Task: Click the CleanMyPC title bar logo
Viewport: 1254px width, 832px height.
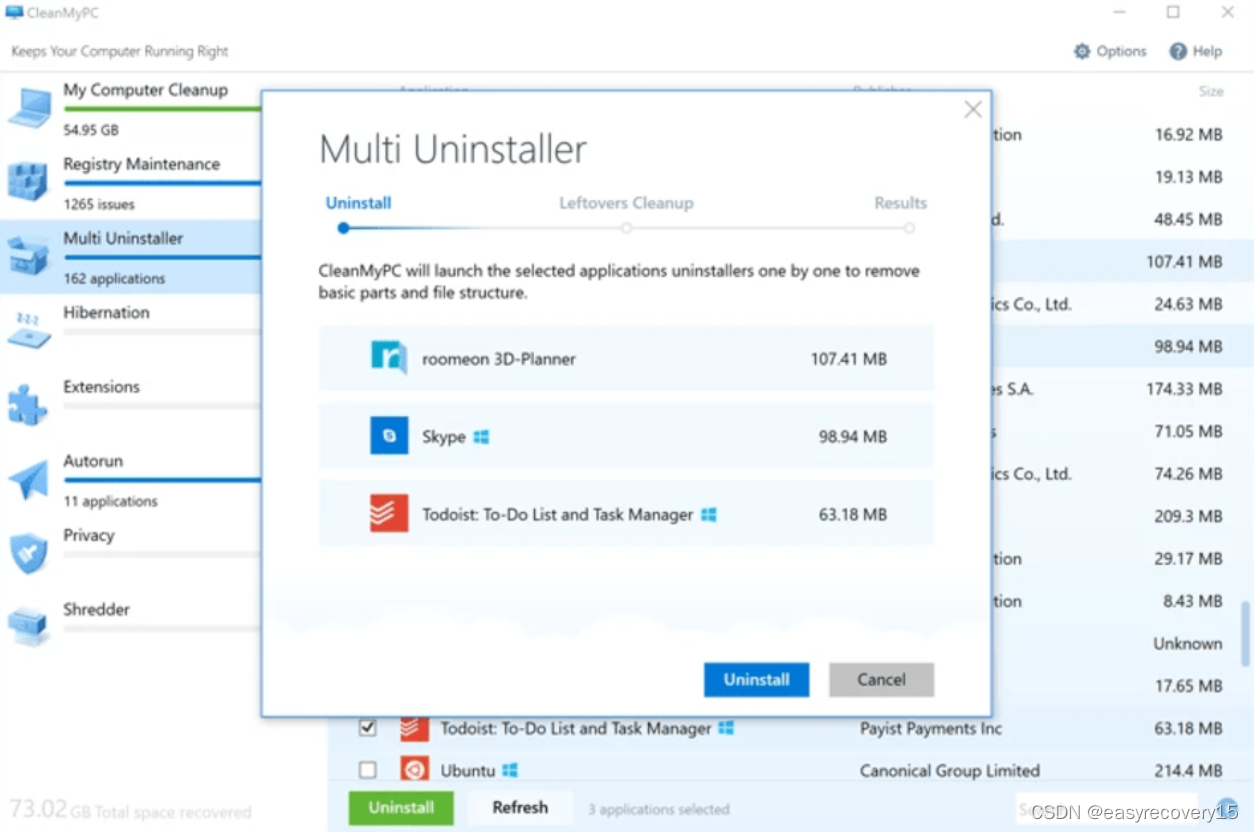Action: pyautogui.click(x=14, y=13)
